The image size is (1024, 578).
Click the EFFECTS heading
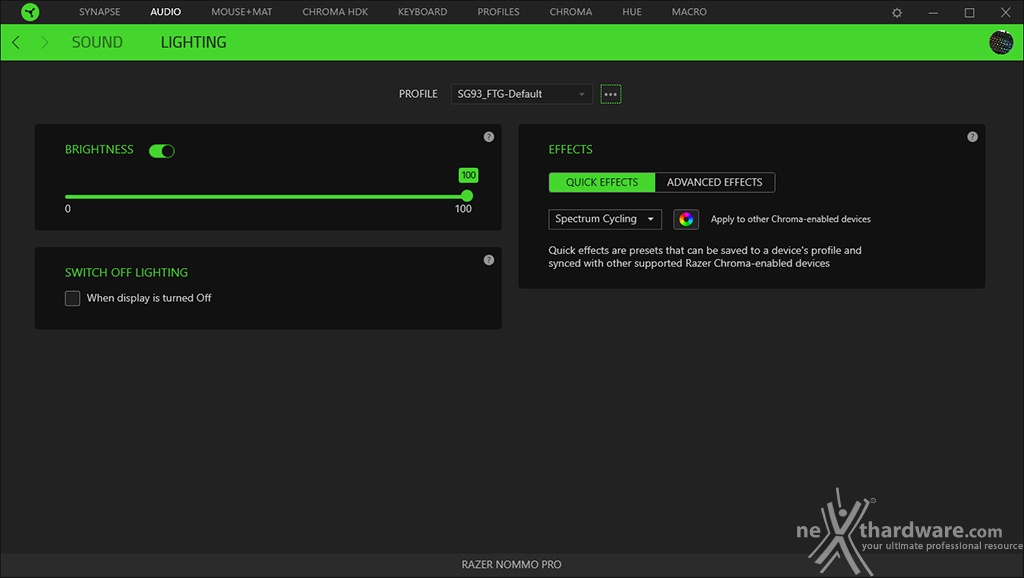[x=570, y=150]
